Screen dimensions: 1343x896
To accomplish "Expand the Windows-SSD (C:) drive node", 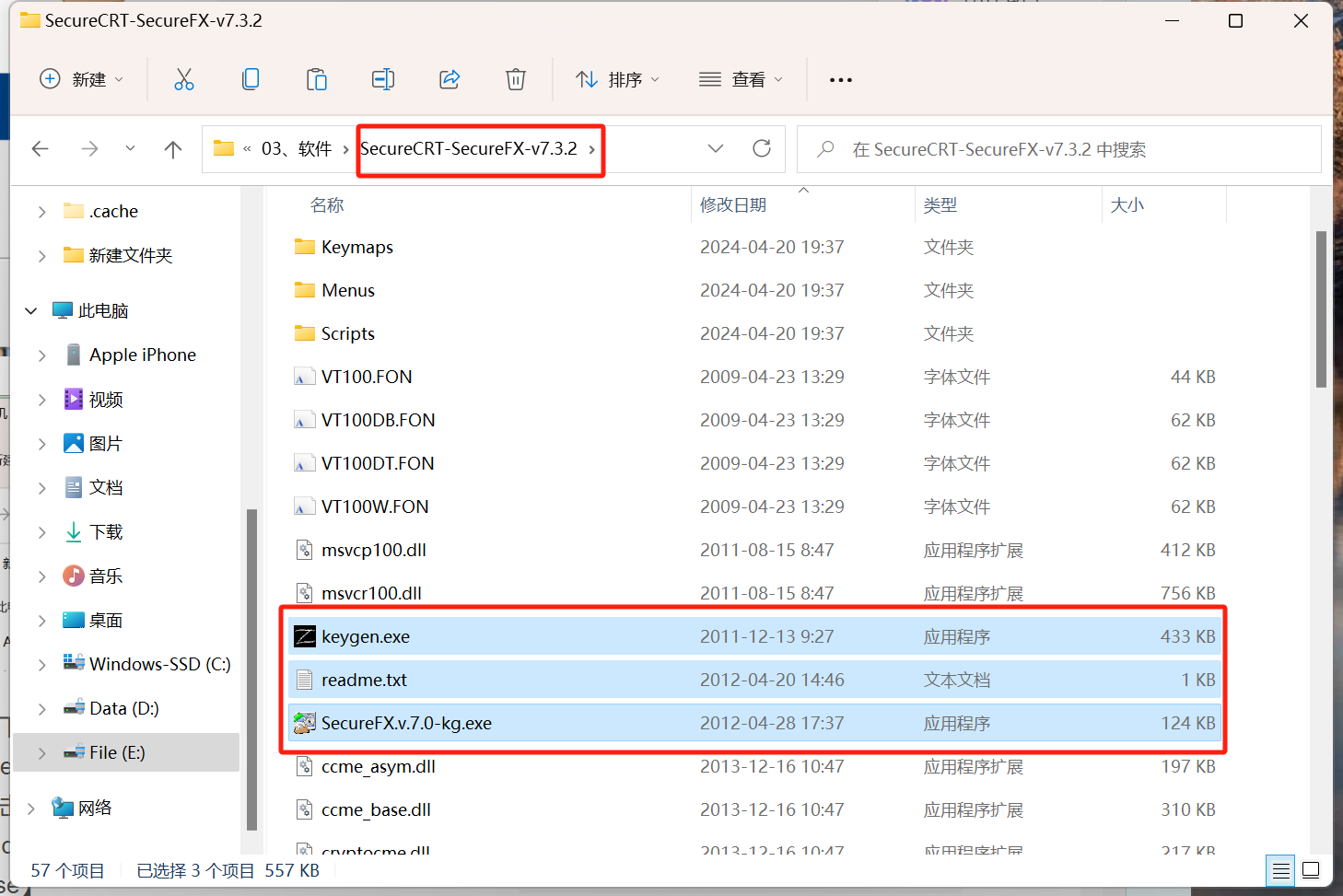I will (x=42, y=665).
